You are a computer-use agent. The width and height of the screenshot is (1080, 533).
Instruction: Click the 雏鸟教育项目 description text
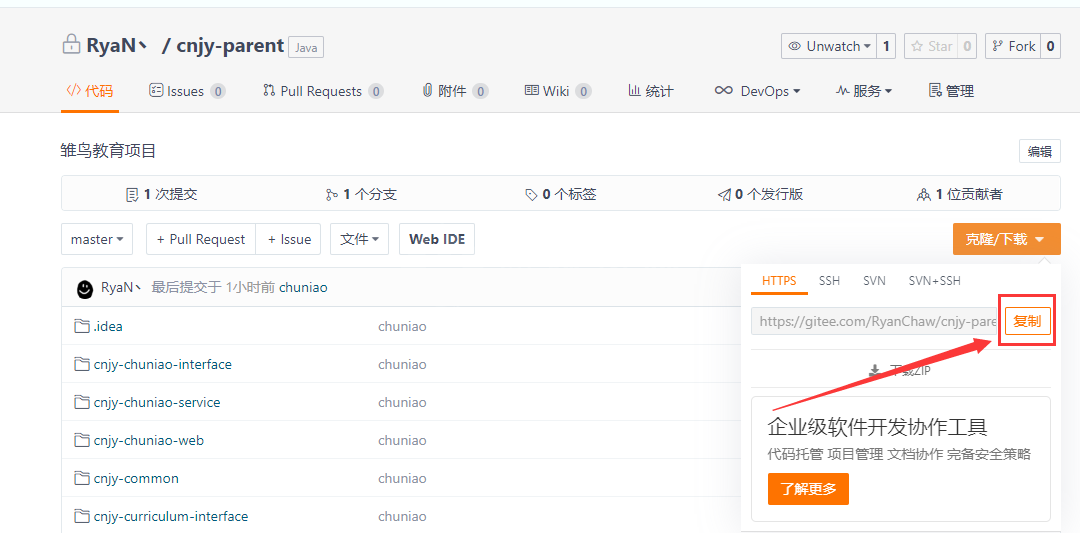pyautogui.click(x=109, y=151)
